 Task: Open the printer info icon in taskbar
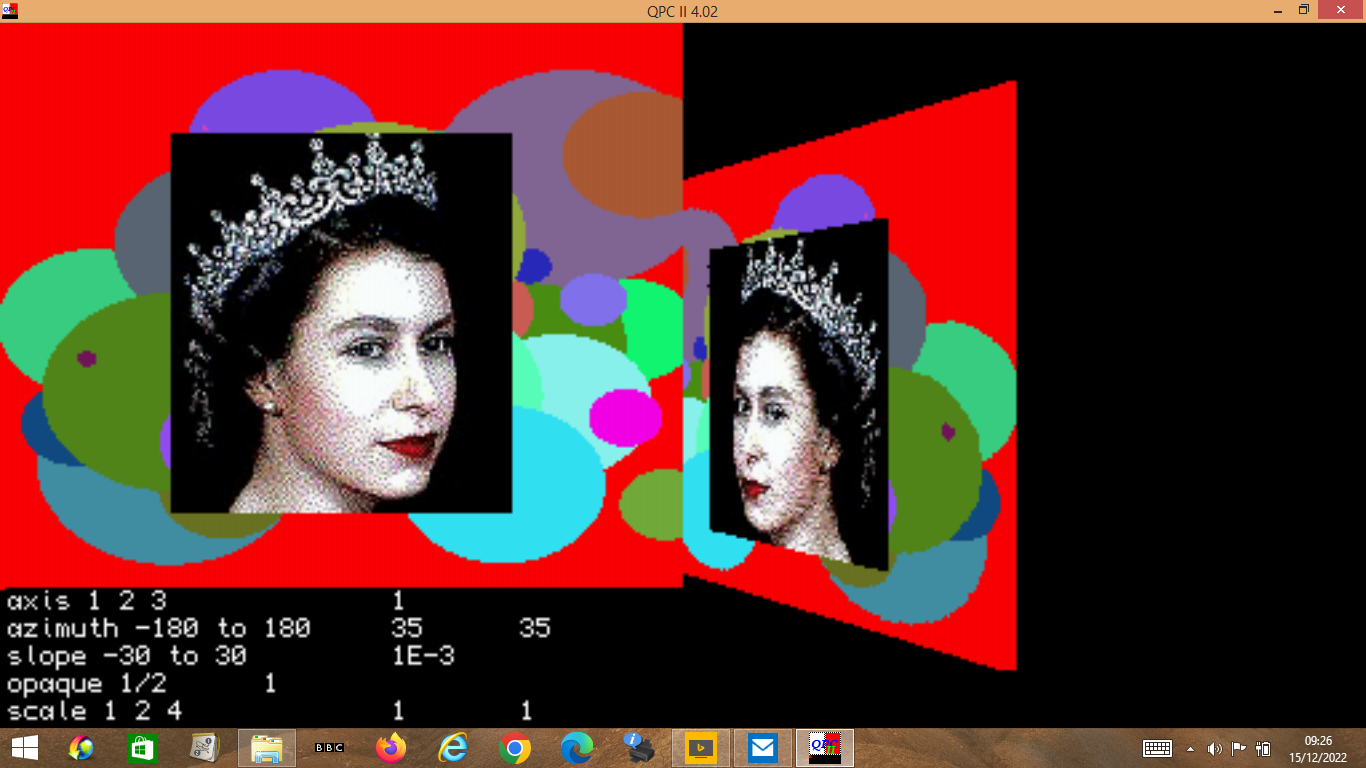[x=639, y=747]
